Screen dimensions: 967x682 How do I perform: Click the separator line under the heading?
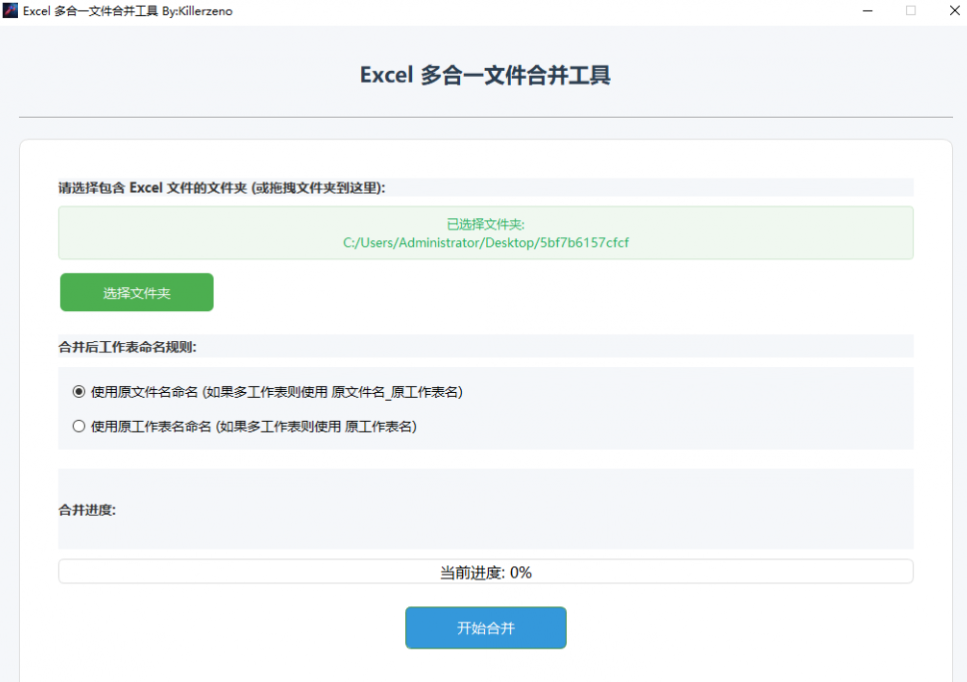click(485, 117)
